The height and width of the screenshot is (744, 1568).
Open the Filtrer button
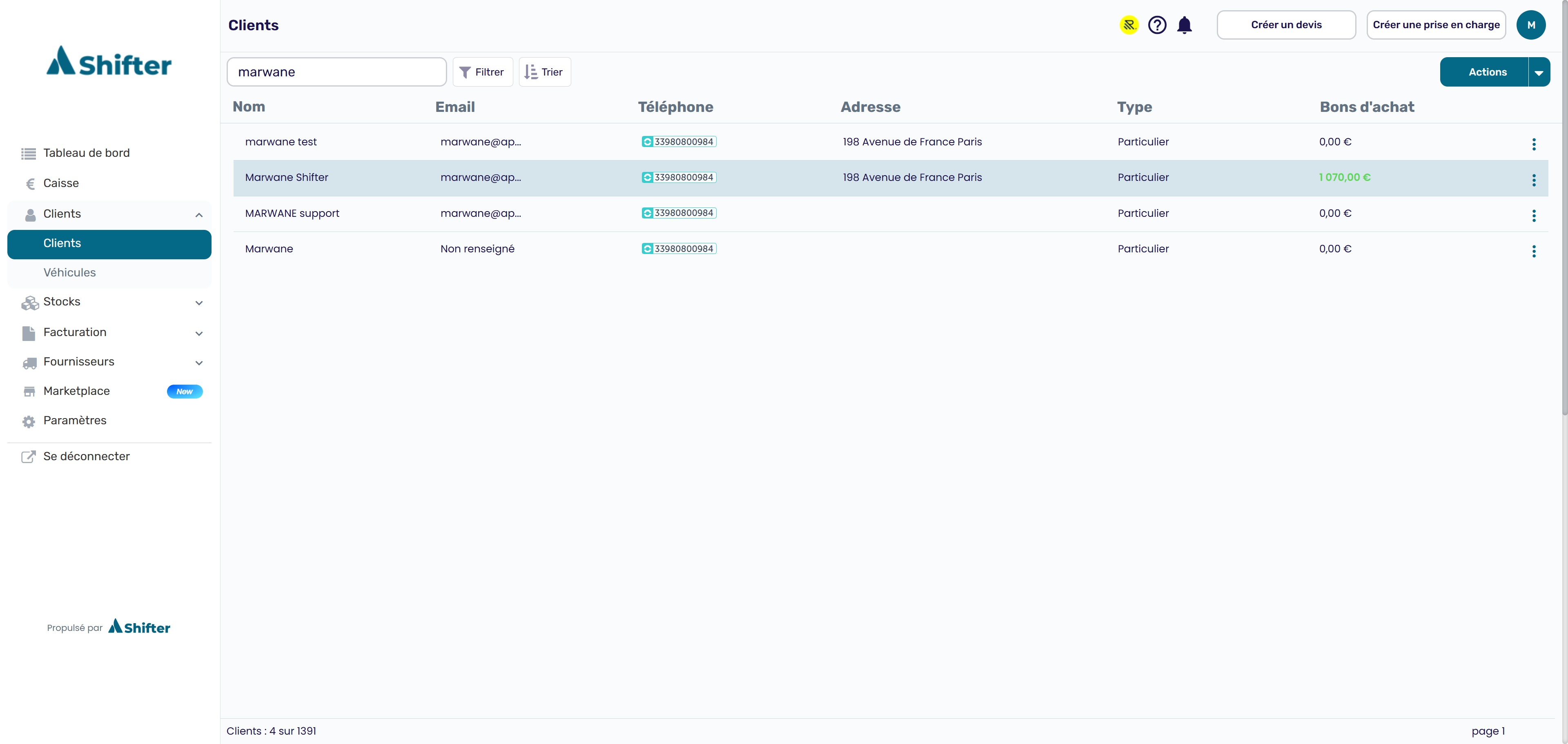tap(482, 72)
